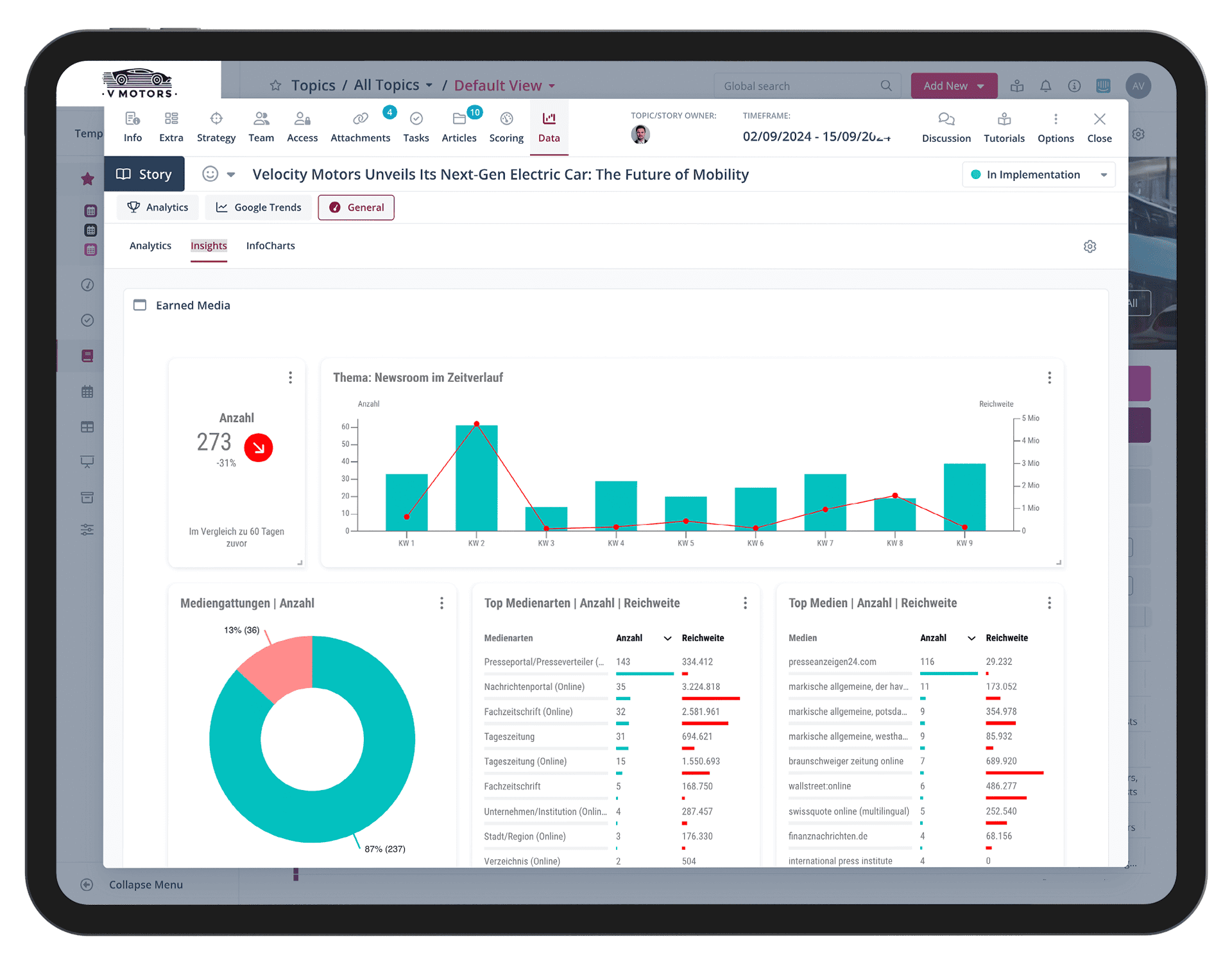Toggle star to favorite the Topics view
1232x964 pixels.
point(275,85)
